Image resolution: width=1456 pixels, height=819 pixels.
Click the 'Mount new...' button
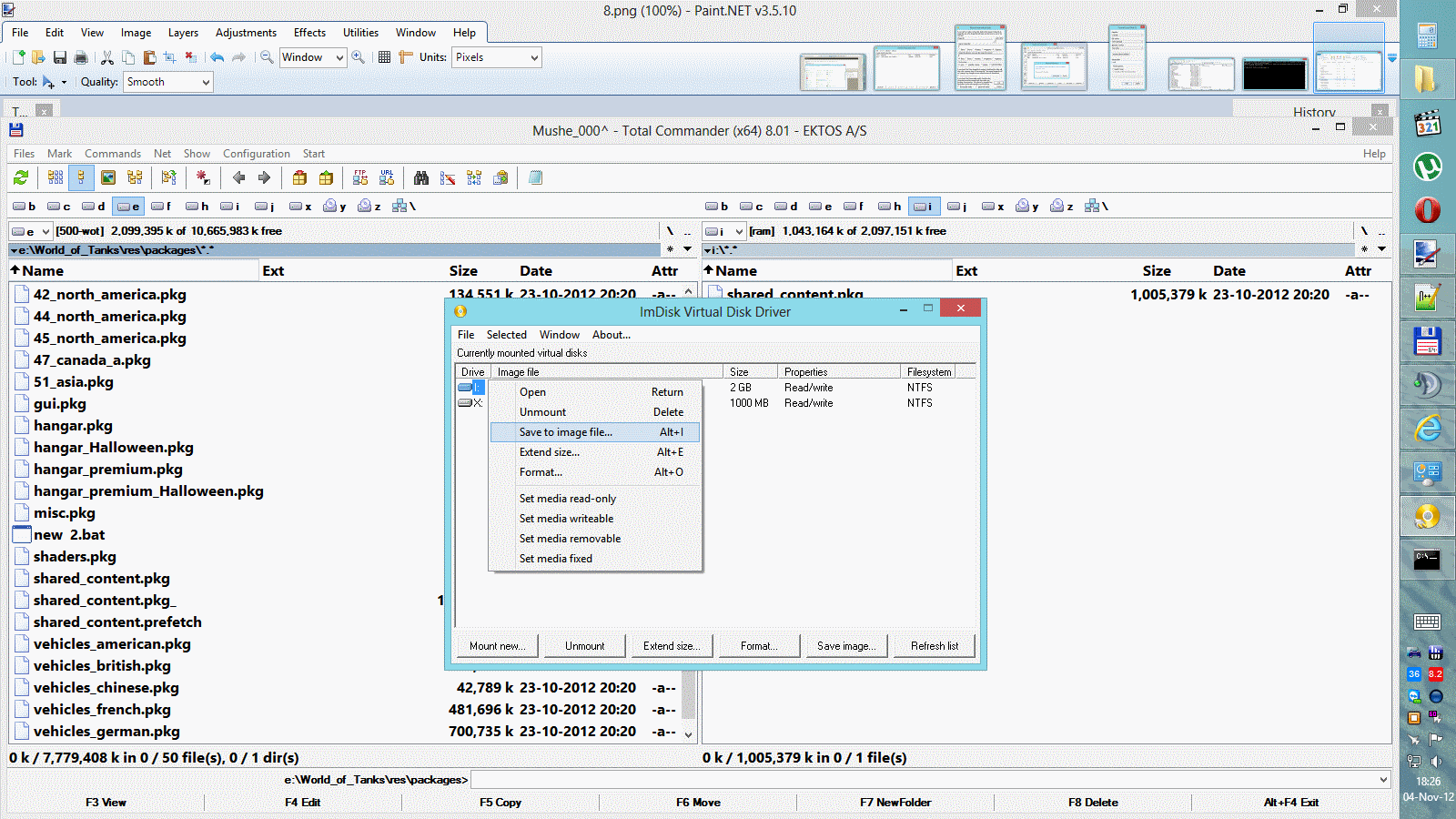pos(497,646)
